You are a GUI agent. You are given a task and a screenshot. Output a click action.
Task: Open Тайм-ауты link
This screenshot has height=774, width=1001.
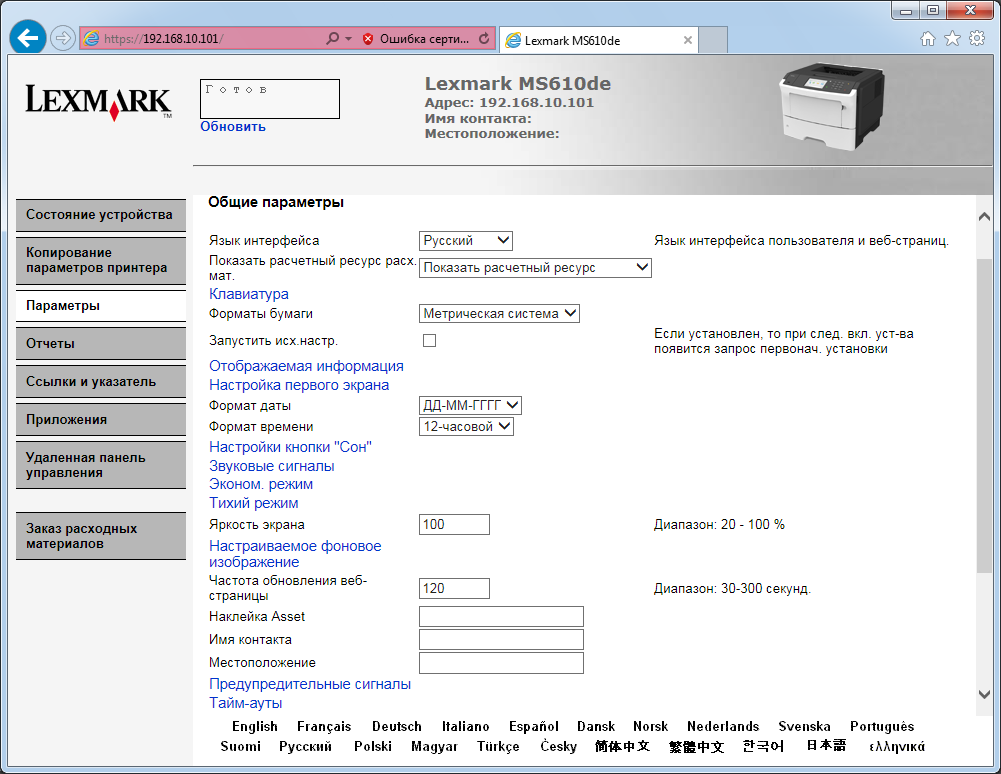click(246, 703)
